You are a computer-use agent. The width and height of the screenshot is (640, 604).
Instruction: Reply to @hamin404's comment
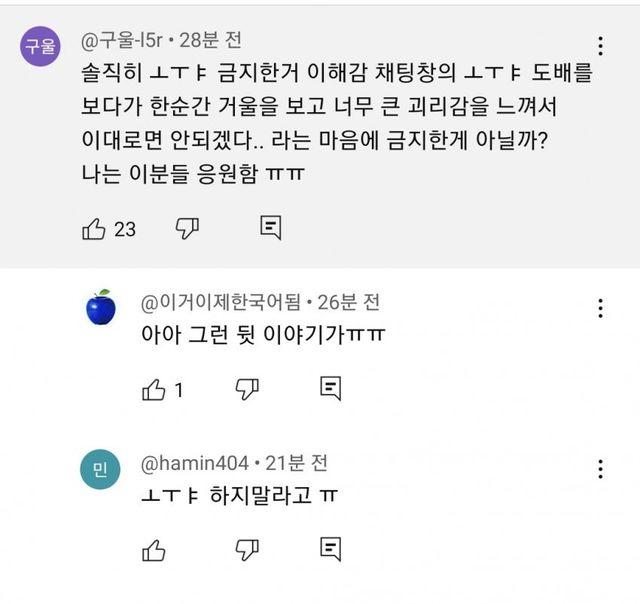[330, 549]
